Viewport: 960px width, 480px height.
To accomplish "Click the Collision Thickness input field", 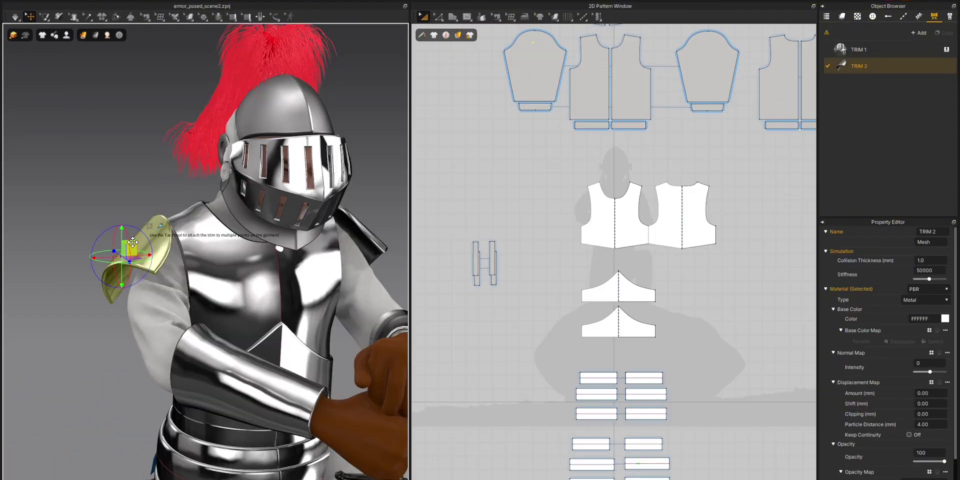I will coord(931,261).
